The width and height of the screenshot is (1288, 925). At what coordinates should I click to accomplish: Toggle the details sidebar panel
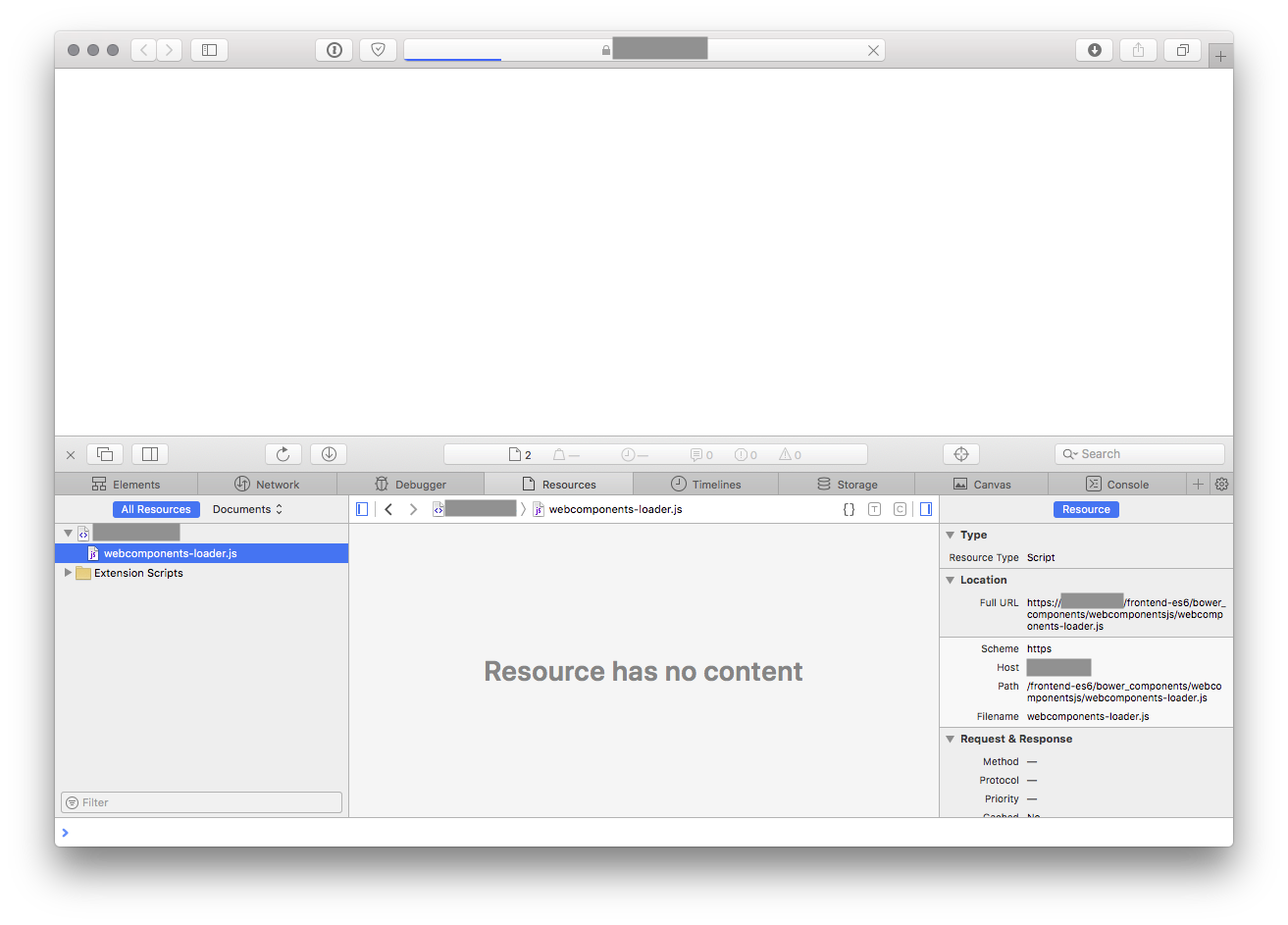(x=925, y=509)
